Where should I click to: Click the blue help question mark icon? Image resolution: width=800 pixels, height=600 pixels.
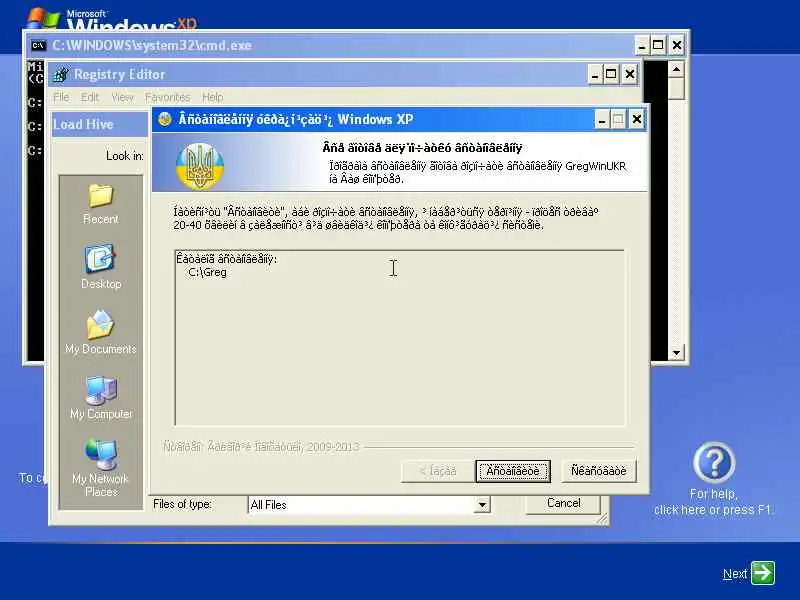click(714, 462)
